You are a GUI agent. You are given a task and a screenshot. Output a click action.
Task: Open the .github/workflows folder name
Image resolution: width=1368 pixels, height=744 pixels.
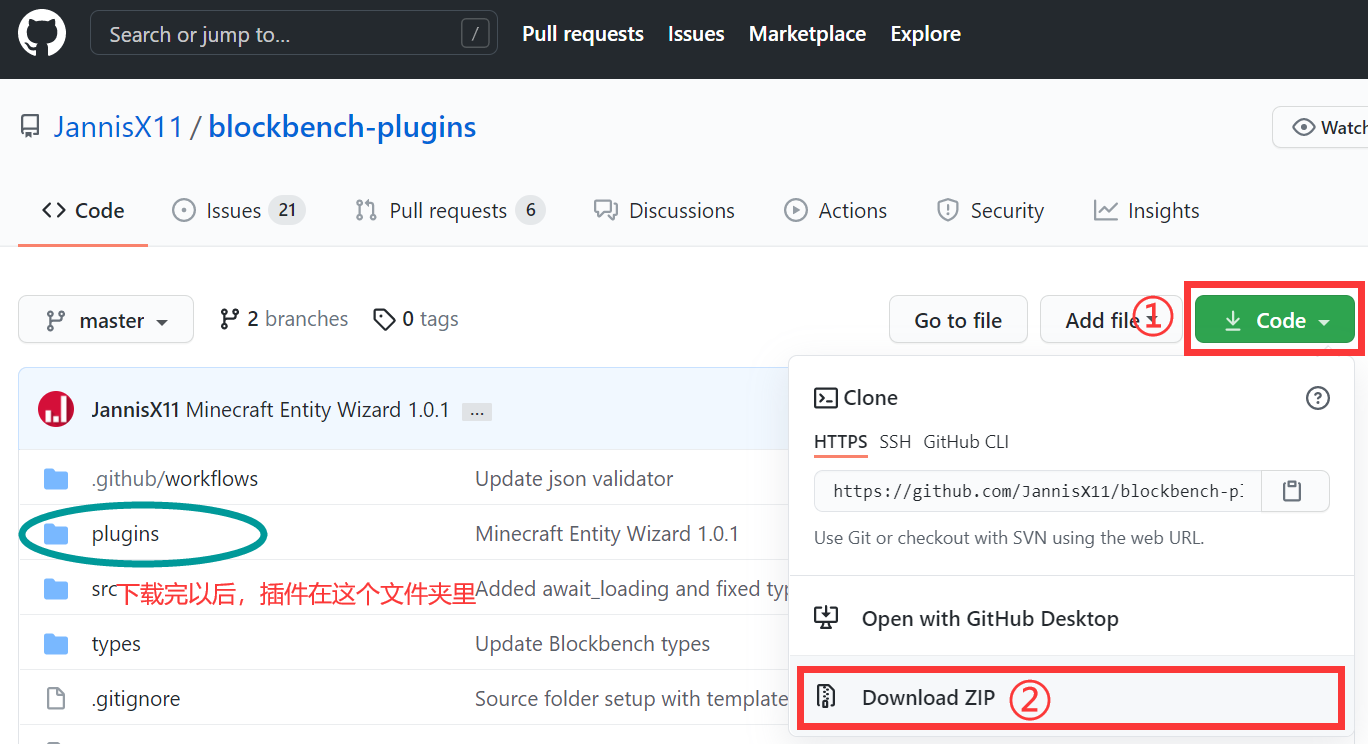coord(175,479)
